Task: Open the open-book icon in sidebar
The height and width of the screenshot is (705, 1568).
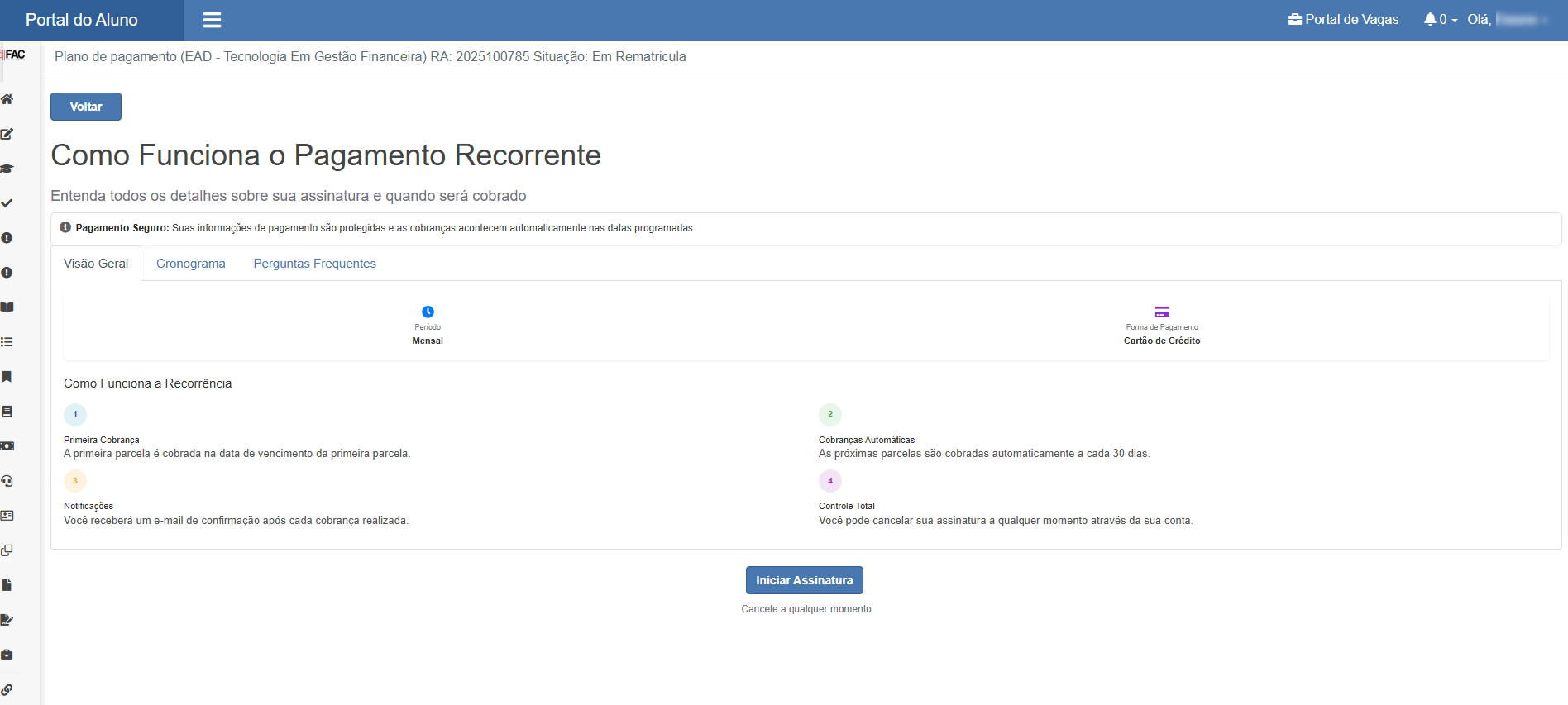Action: click(7, 307)
